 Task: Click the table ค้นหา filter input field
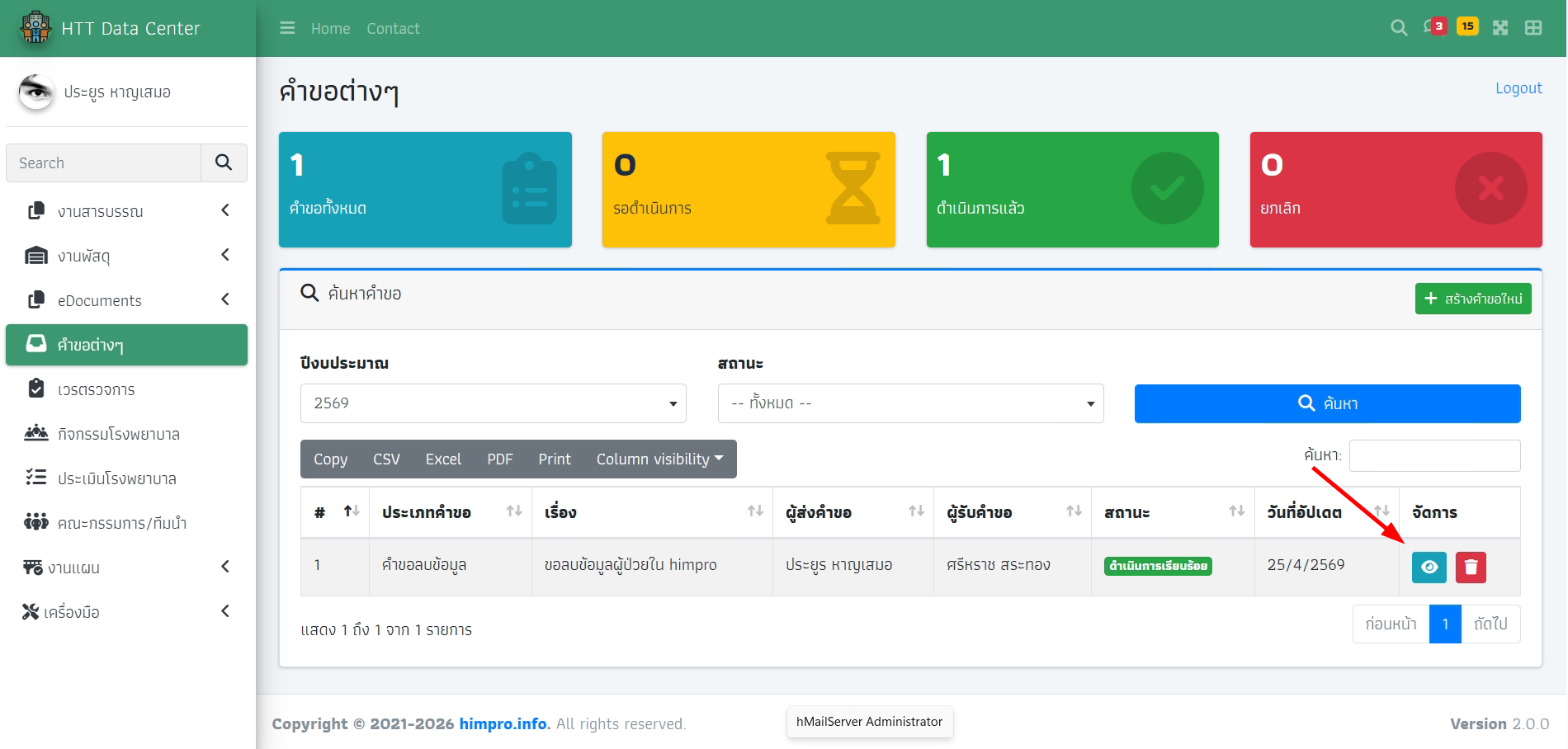[1434, 455]
